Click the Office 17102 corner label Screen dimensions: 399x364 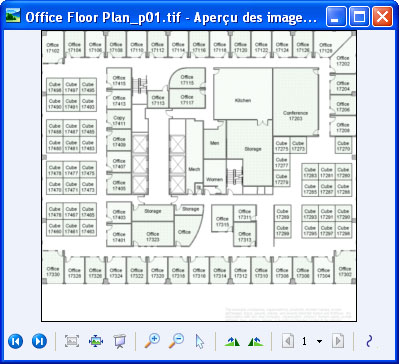click(x=53, y=48)
